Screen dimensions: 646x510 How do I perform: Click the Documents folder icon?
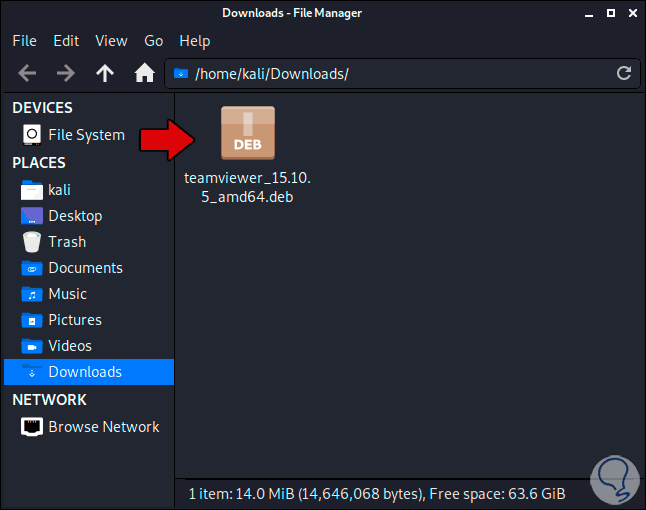(32, 268)
